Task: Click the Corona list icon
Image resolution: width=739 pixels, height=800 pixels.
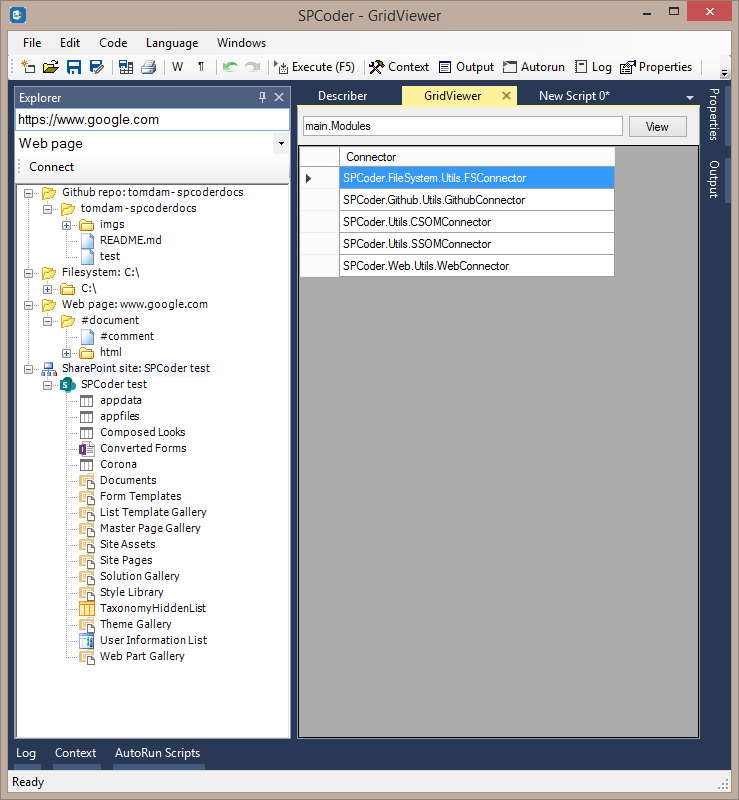Action: pos(87,465)
